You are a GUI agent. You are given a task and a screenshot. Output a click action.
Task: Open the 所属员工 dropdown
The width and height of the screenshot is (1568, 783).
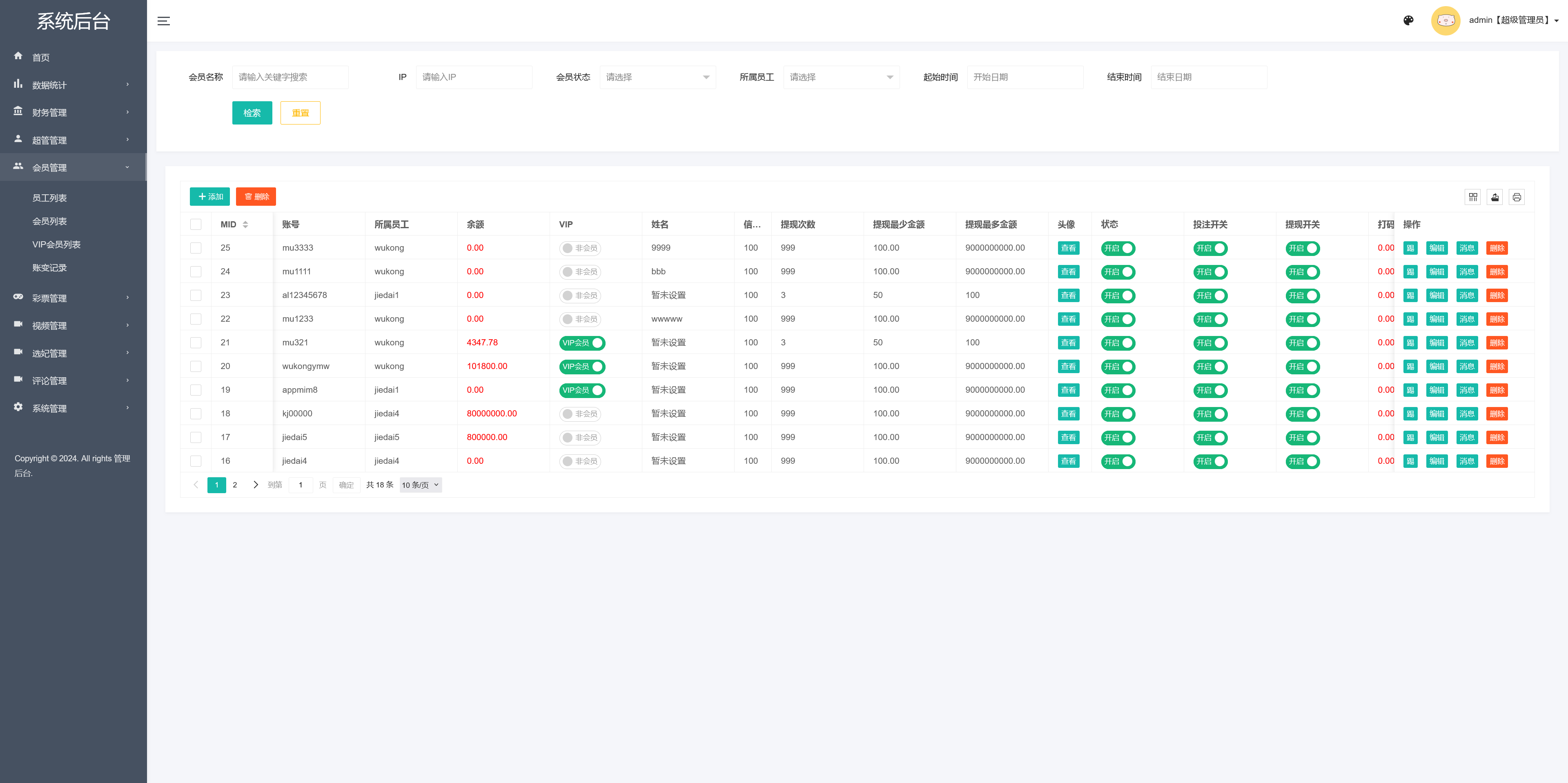pos(841,77)
